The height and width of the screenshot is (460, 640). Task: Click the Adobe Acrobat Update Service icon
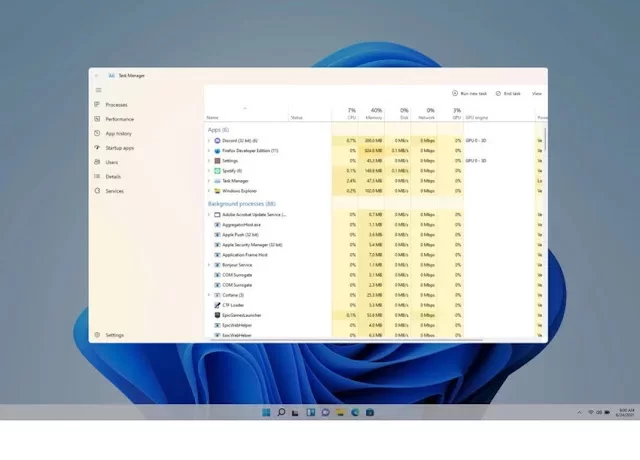click(x=217, y=215)
